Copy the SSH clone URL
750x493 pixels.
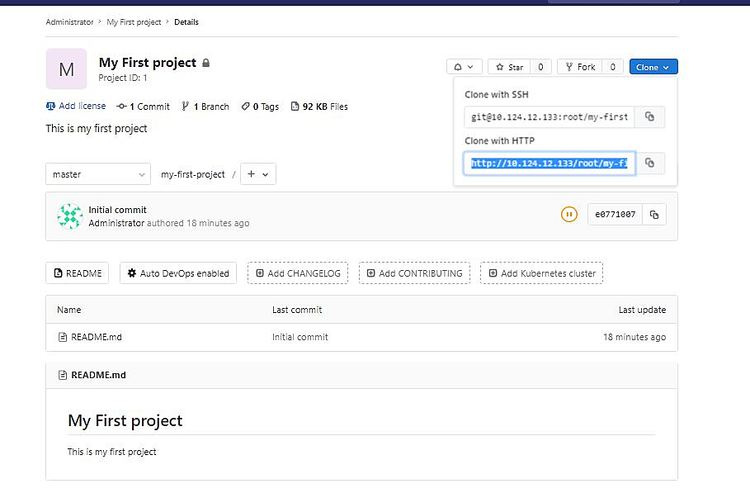[649, 117]
